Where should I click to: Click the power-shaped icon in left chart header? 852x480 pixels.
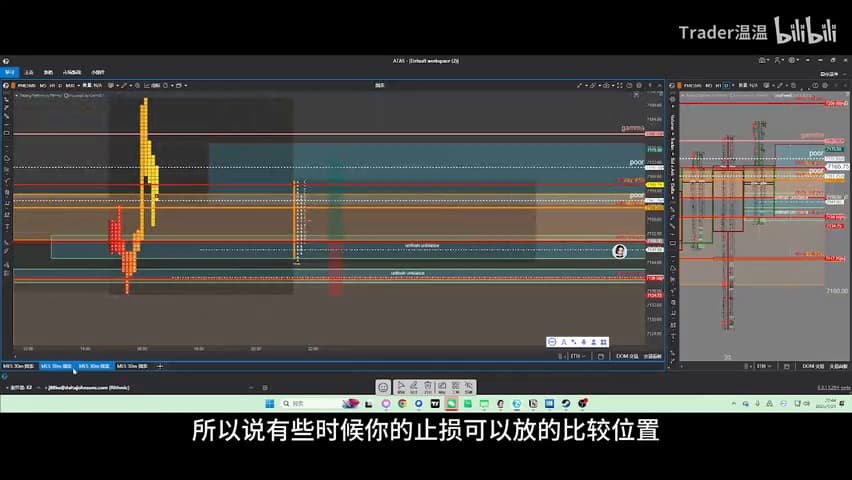629,85
